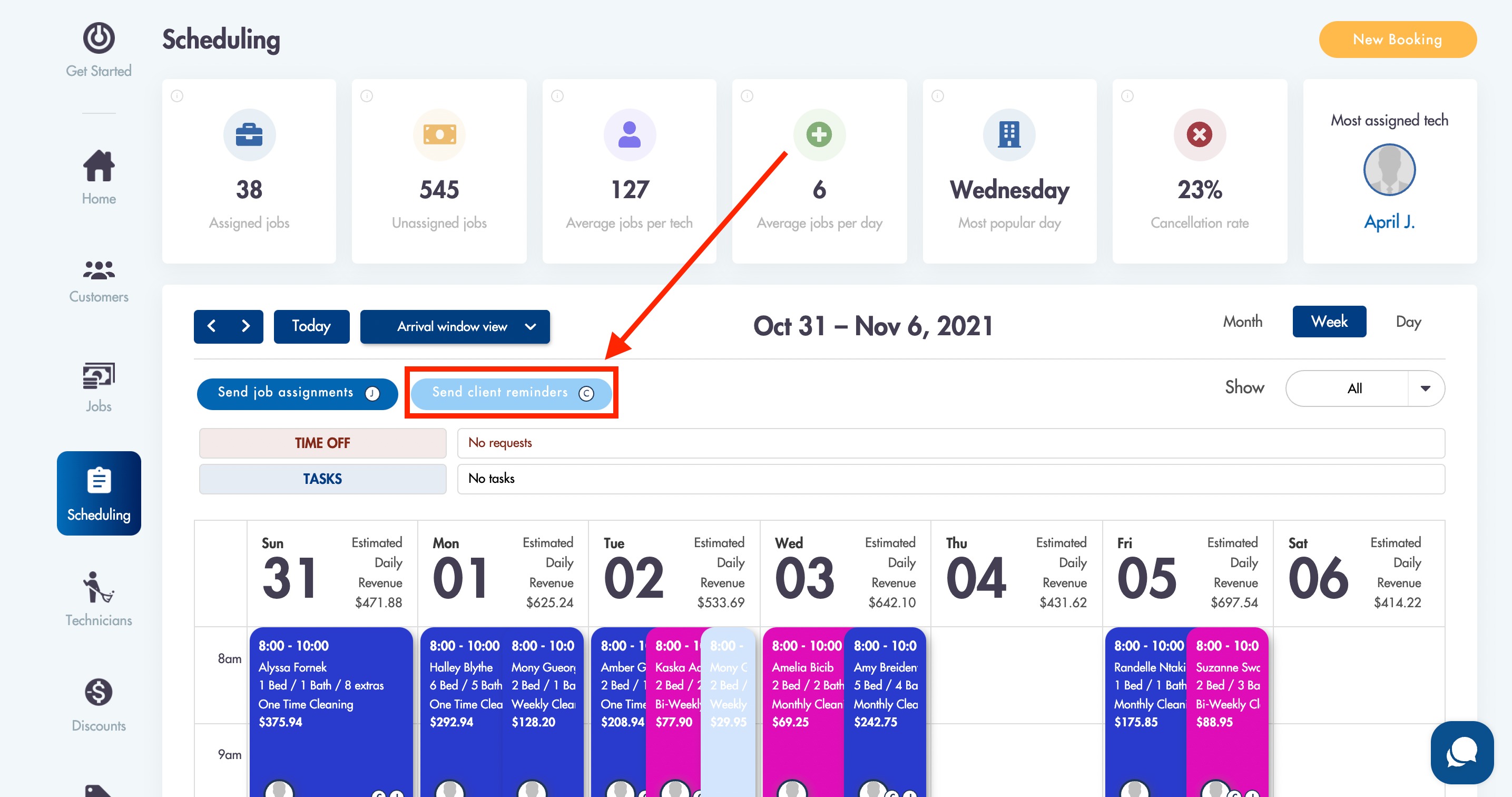Image resolution: width=1512 pixels, height=797 pixels.
Task: Go to previous week arrow
Action: (212, 326)
